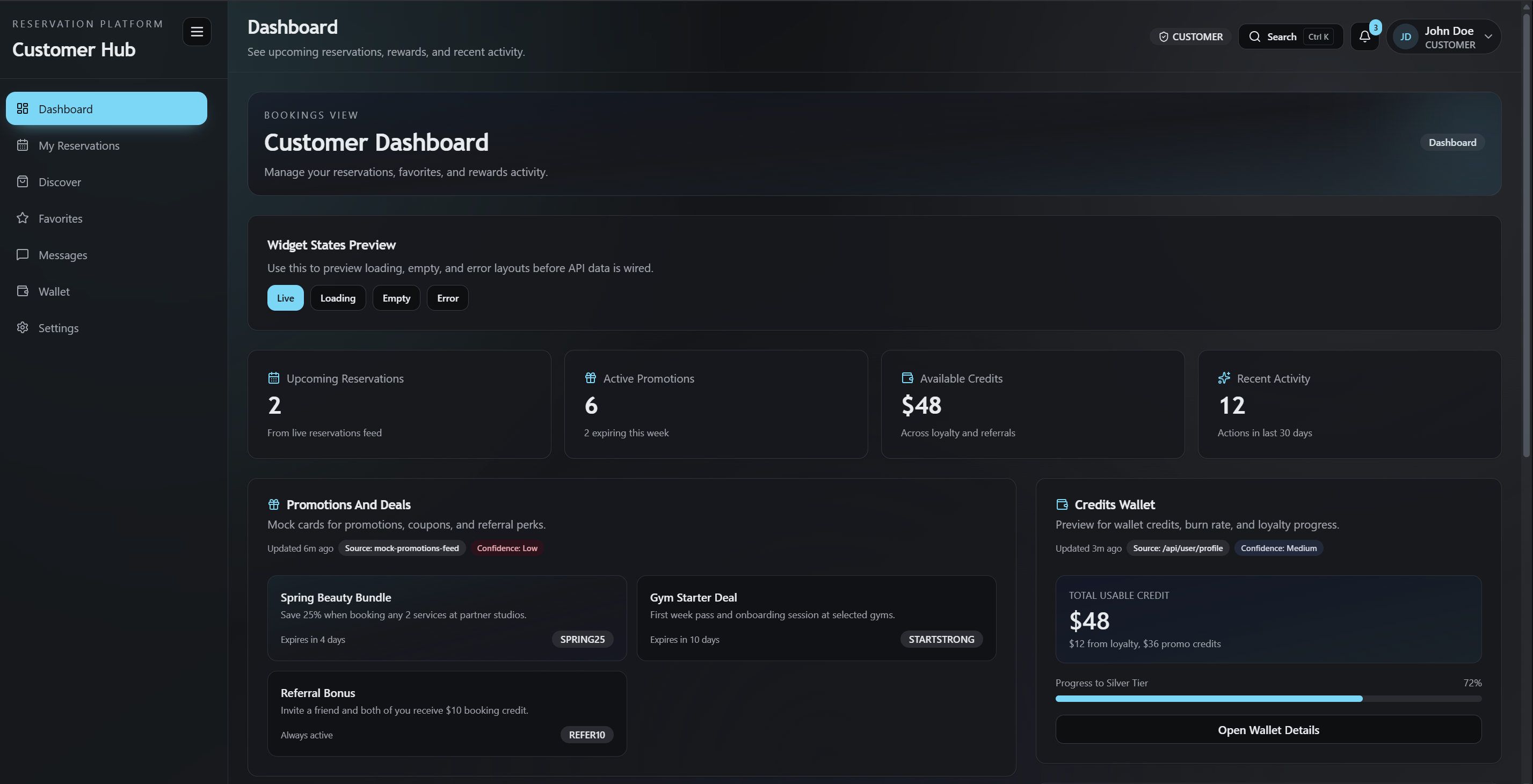Viewport: 1533px width, 784px height.
Task: Click the Dashboard badge in bookings view
Action: coord(1452,142)
